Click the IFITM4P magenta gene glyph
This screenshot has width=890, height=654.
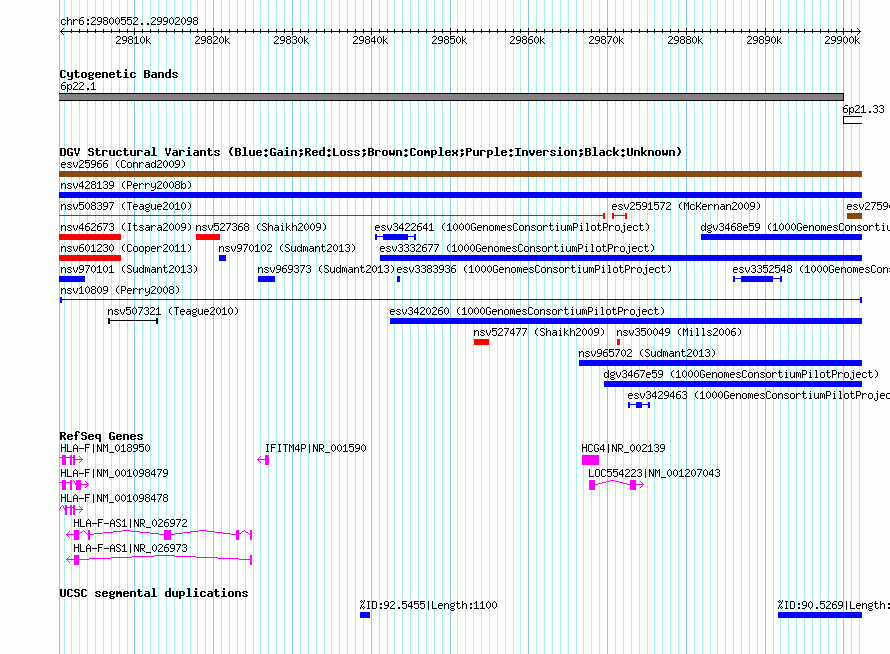263,460
